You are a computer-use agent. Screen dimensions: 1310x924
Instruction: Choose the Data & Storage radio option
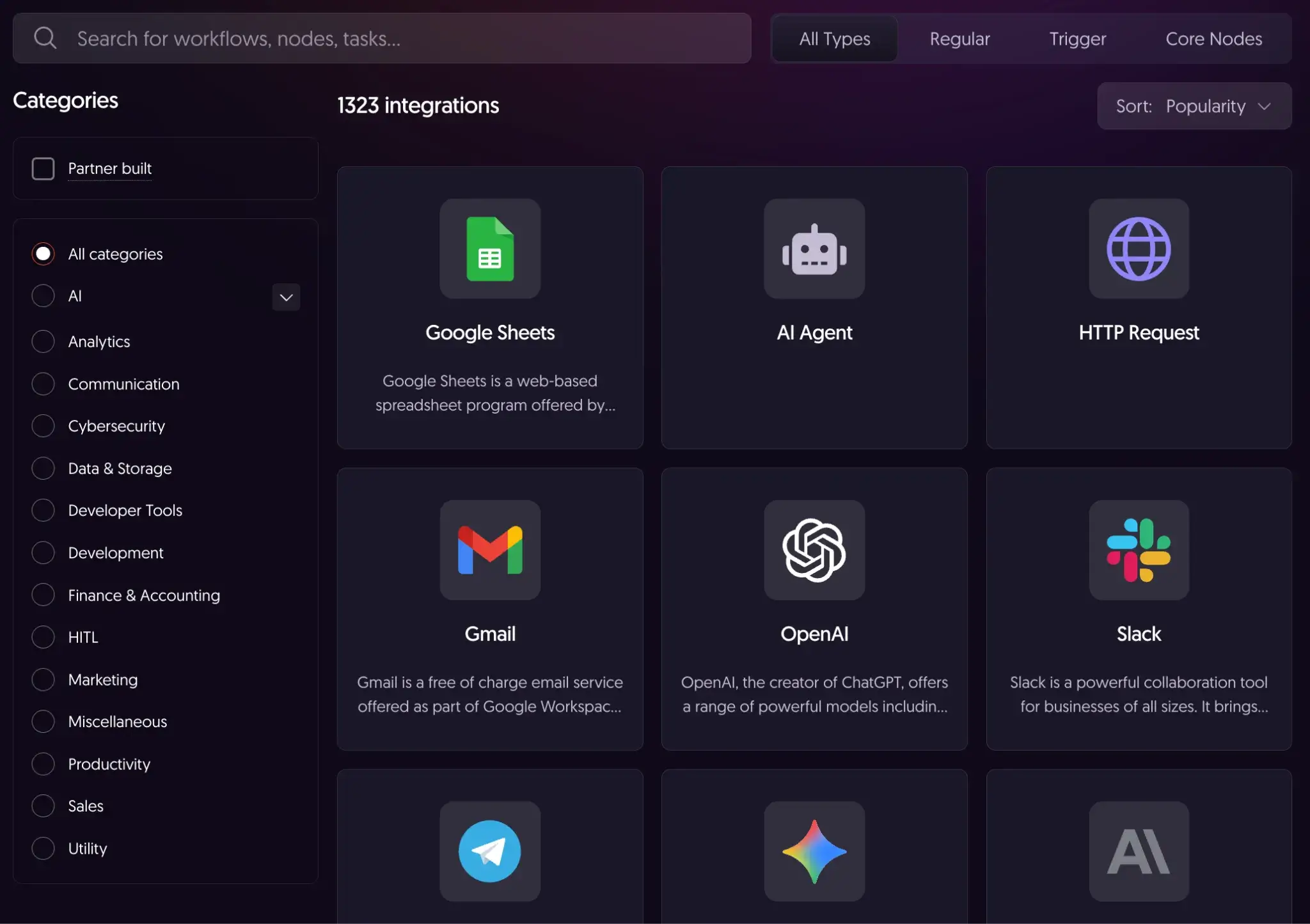pyautogui.click(x=43, y=468)
